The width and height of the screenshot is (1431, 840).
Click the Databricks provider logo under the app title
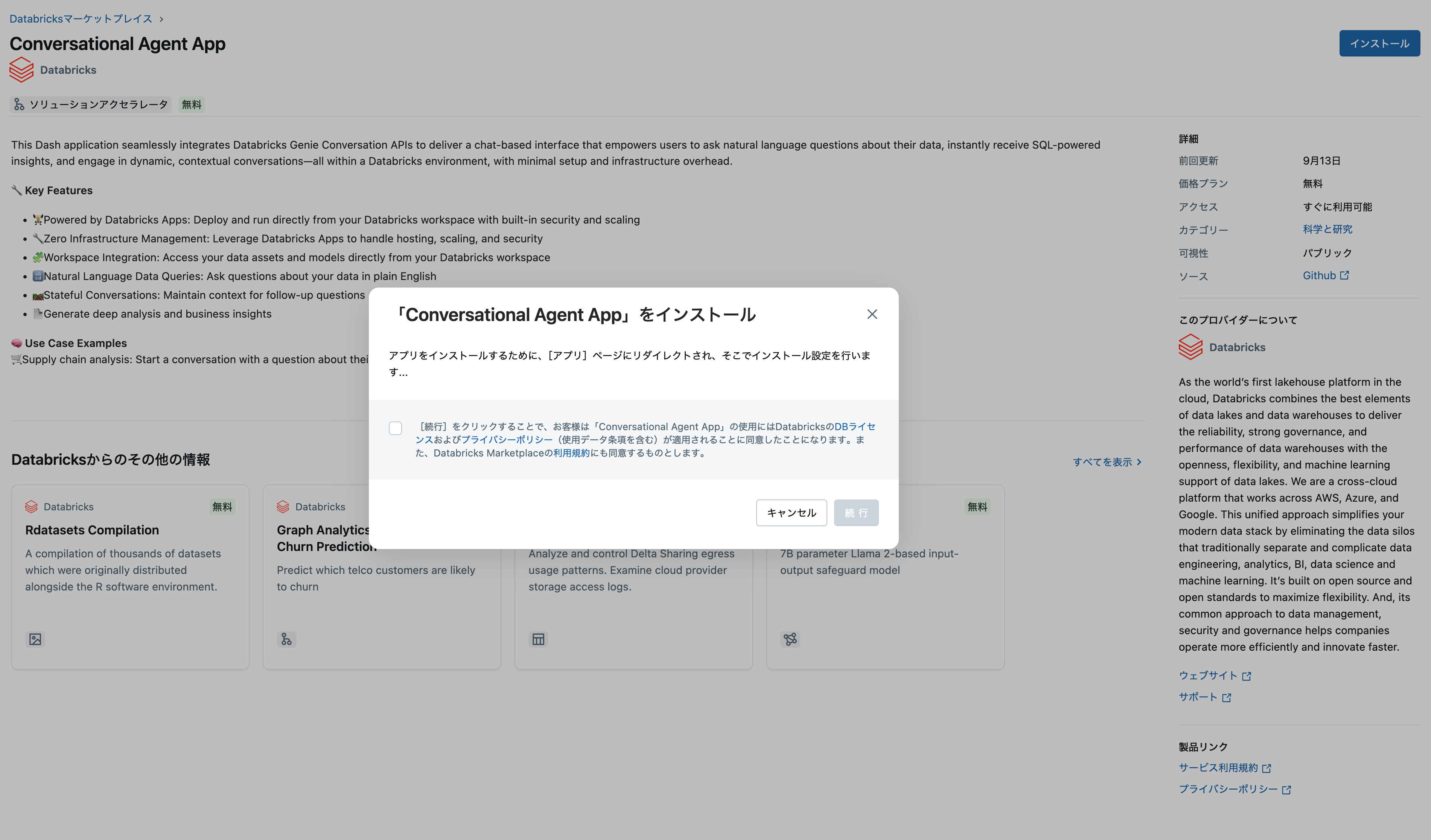tap(21, 69)
